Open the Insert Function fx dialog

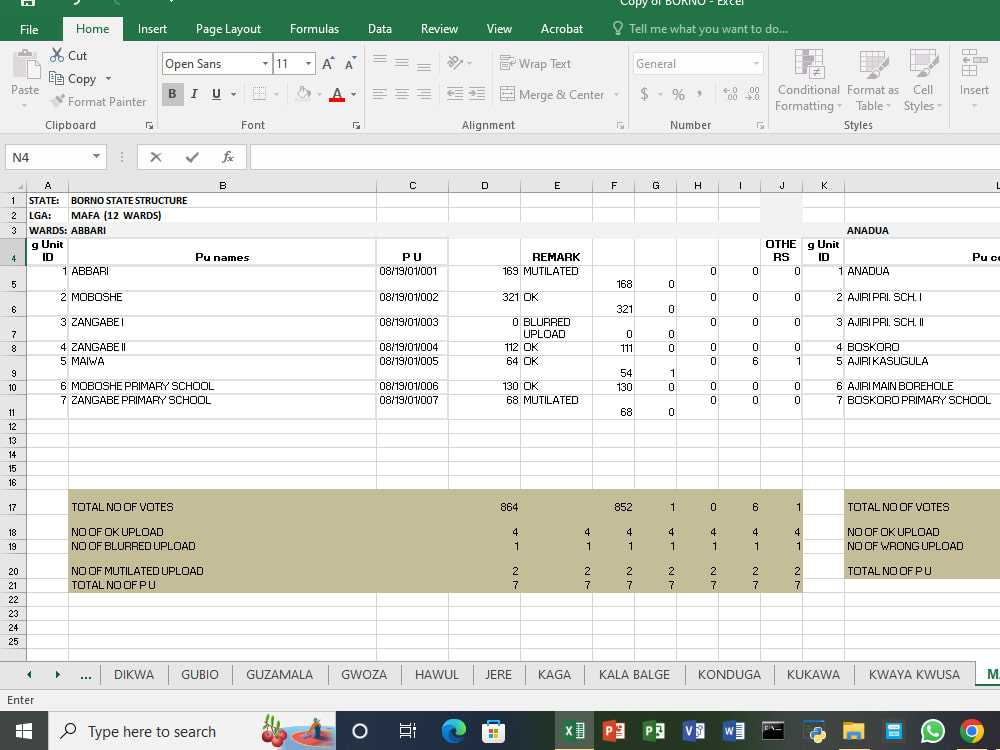[228, 157]
